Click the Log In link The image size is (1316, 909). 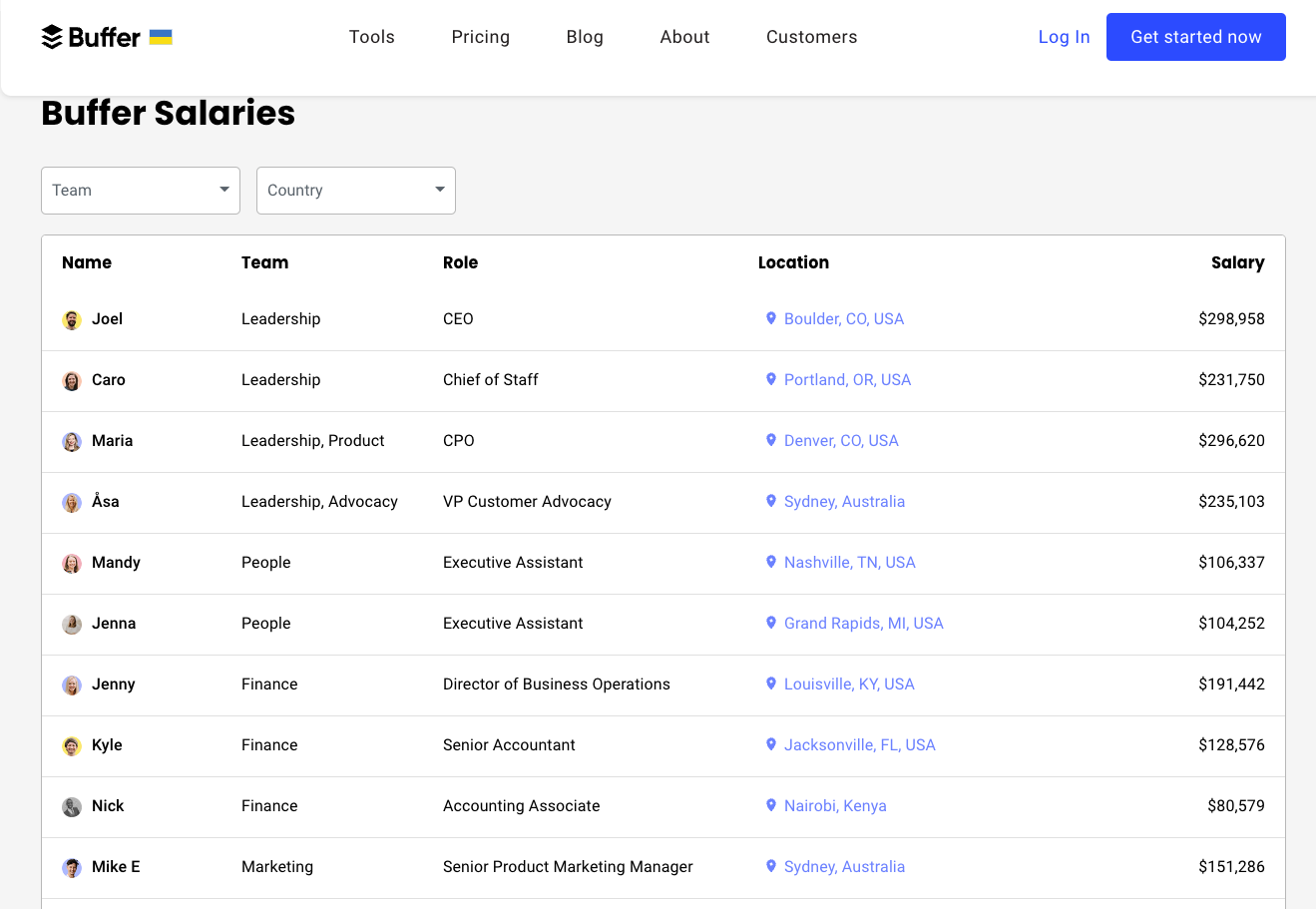(x=1064, y=37)
